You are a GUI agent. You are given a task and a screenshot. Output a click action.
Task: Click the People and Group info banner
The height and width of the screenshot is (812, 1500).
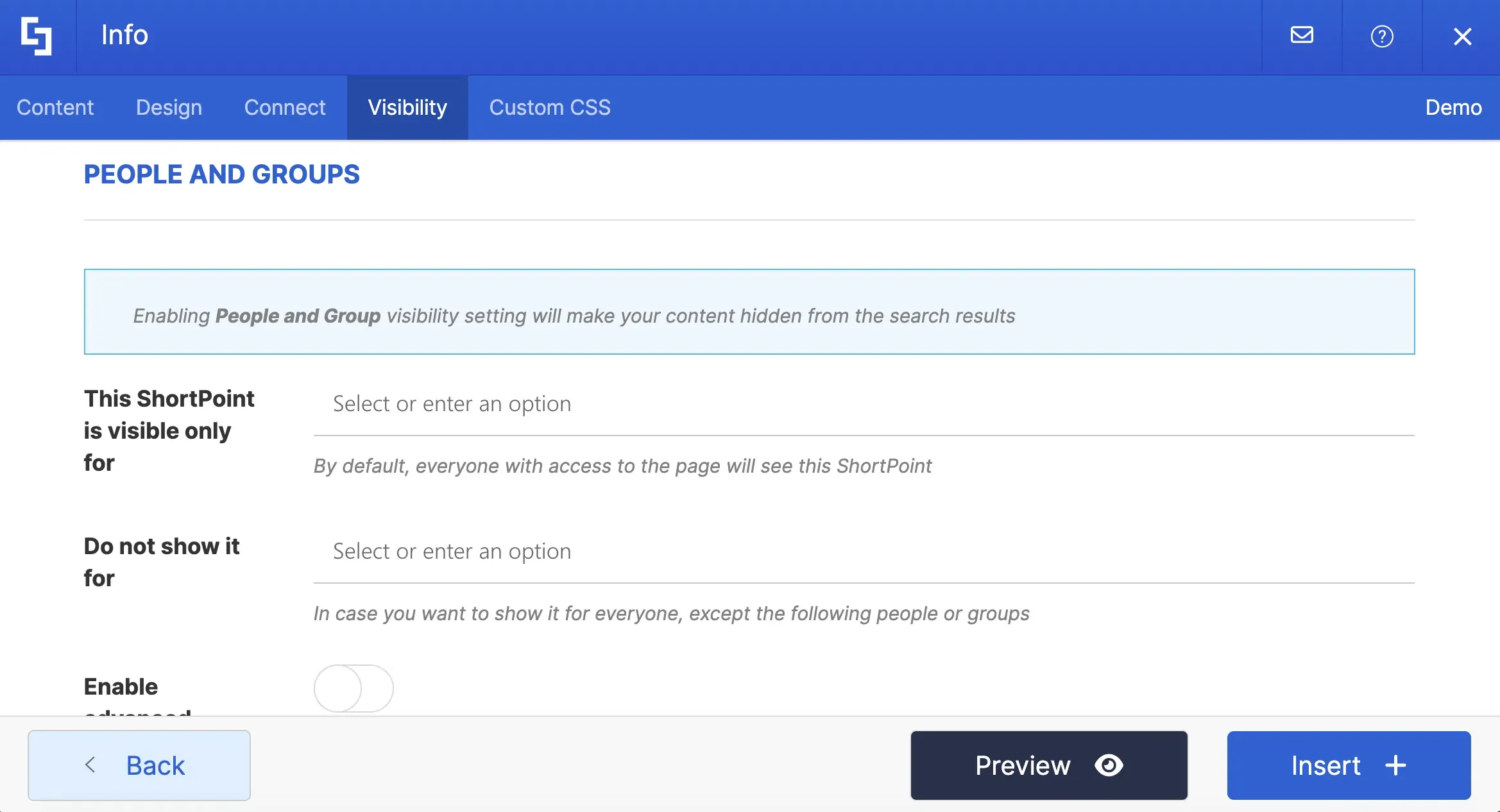tap(749, 312)
